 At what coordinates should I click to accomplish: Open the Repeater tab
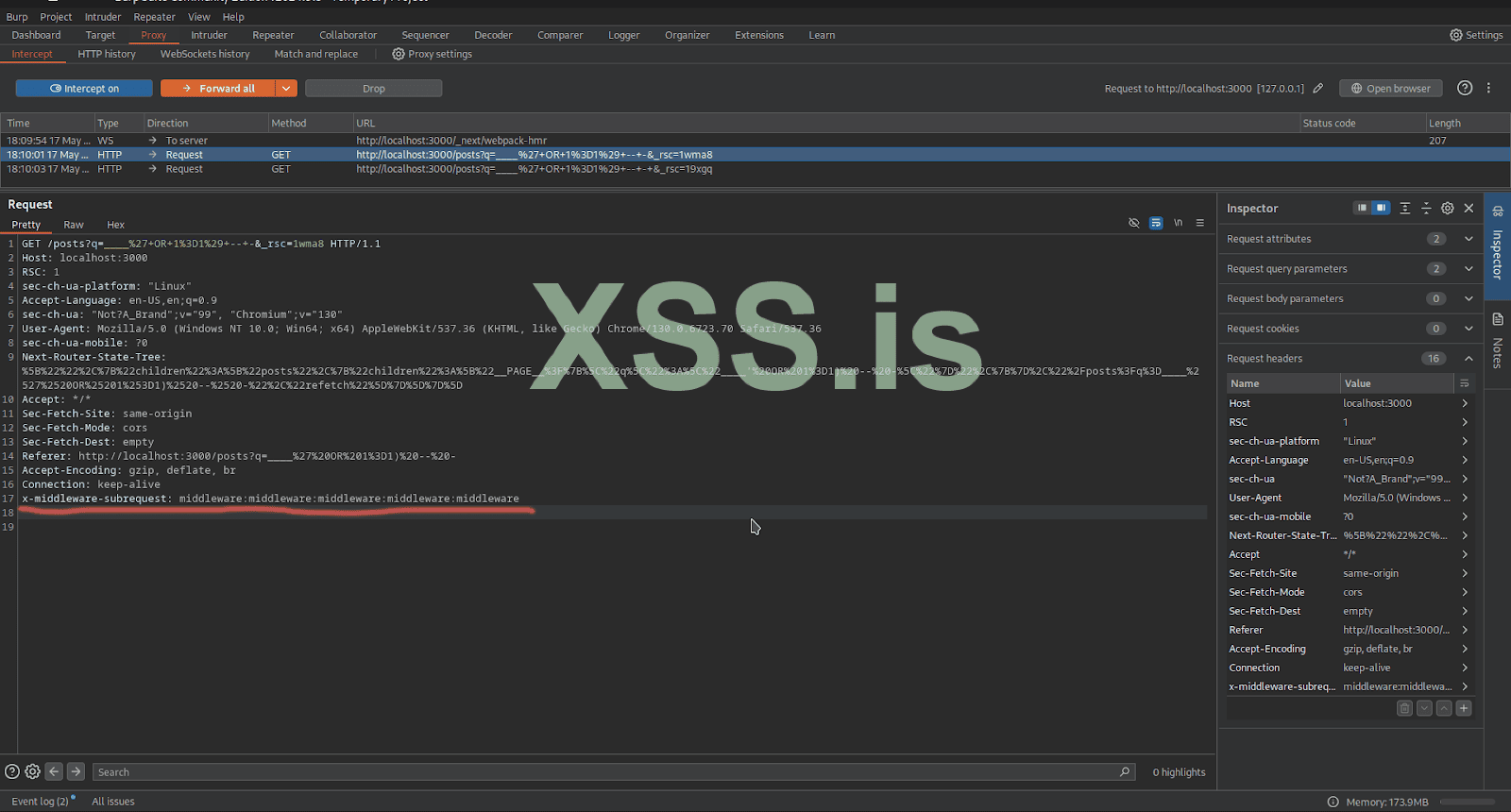(273, 35)
